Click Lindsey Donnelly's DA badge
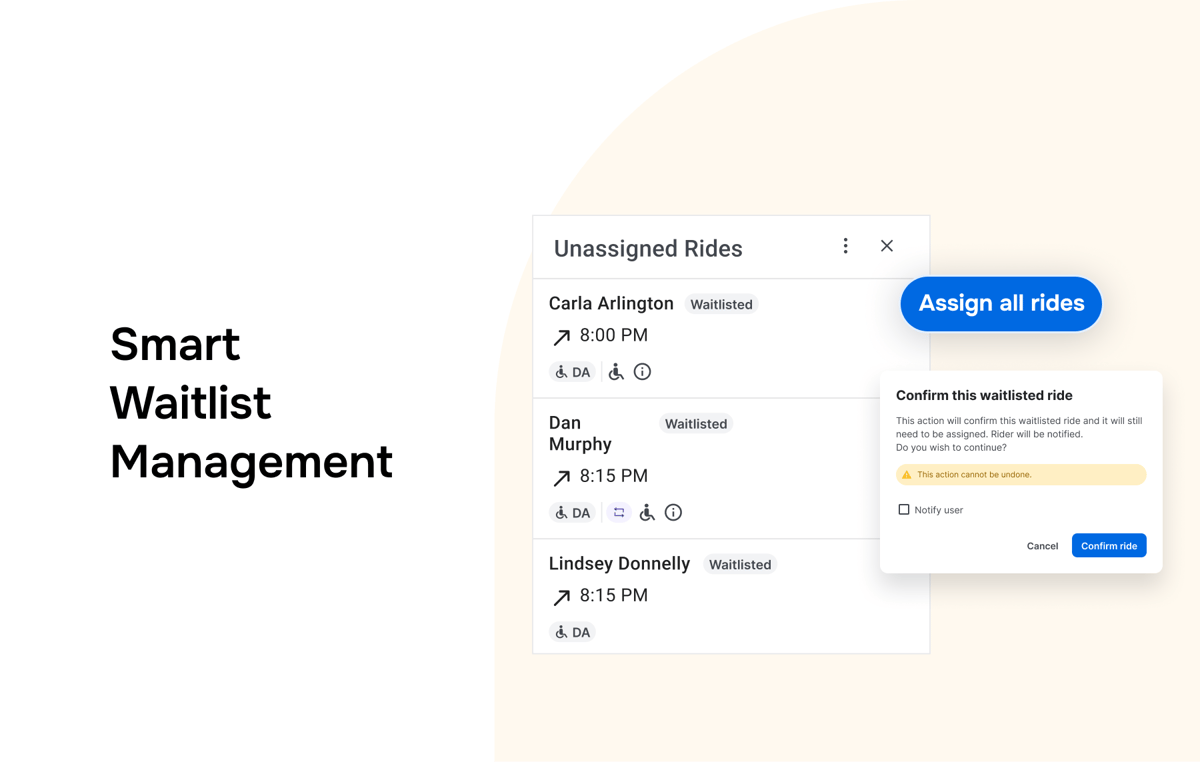1200x762 pixels. 573,632
